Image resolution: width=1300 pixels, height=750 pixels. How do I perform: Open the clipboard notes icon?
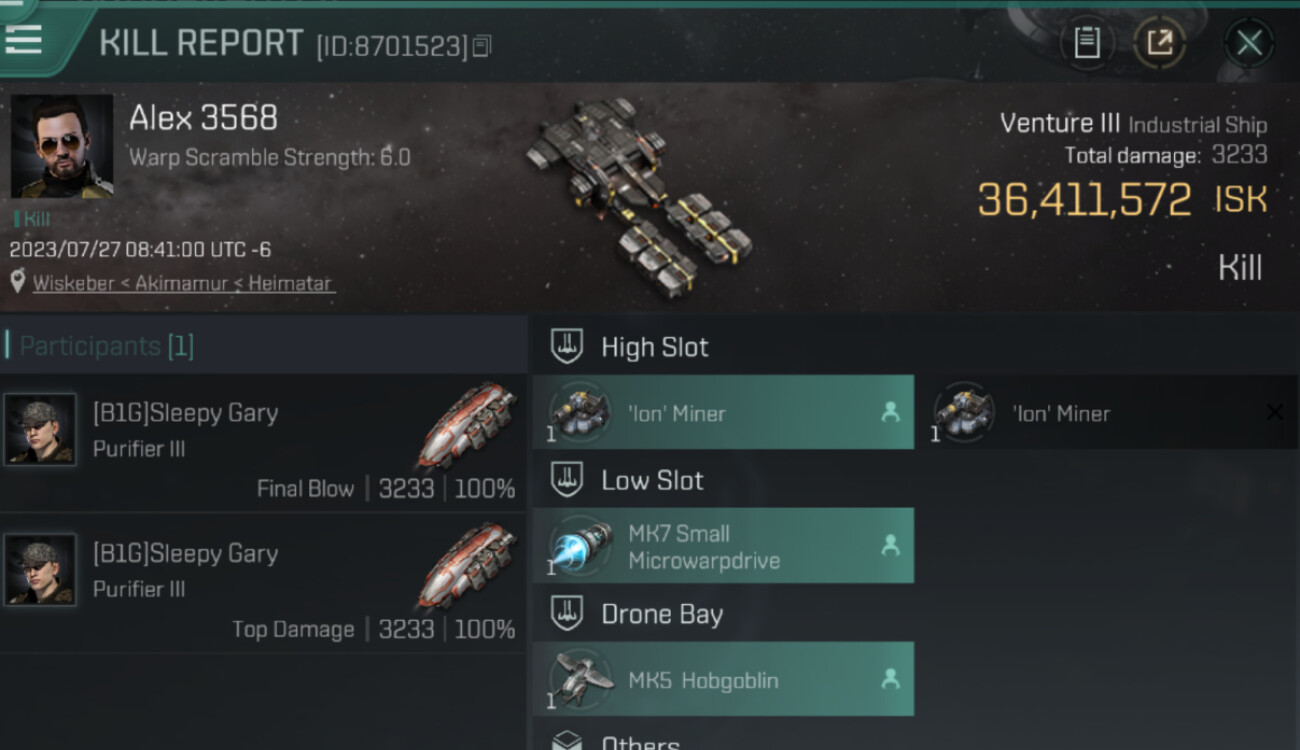click(x=1087, y=43)
